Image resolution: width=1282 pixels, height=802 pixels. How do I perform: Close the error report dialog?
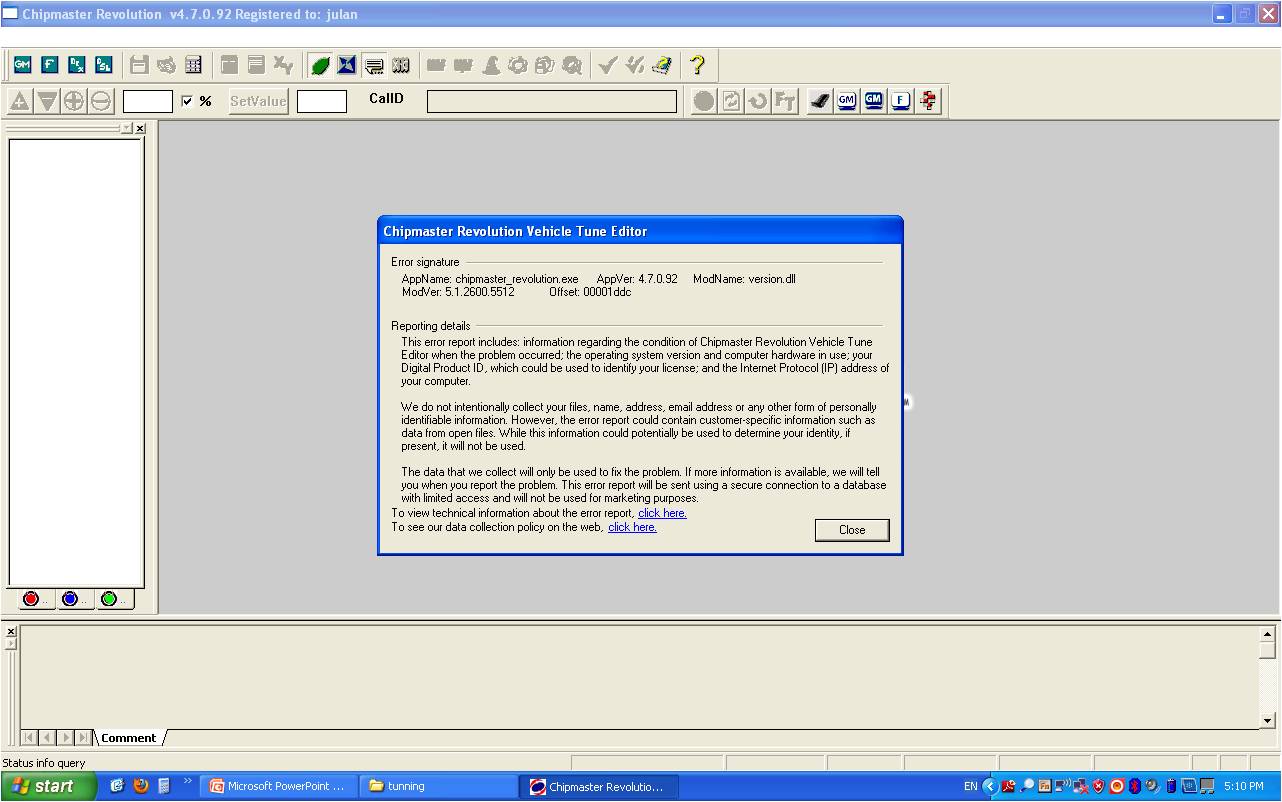[x=852, y=530]
